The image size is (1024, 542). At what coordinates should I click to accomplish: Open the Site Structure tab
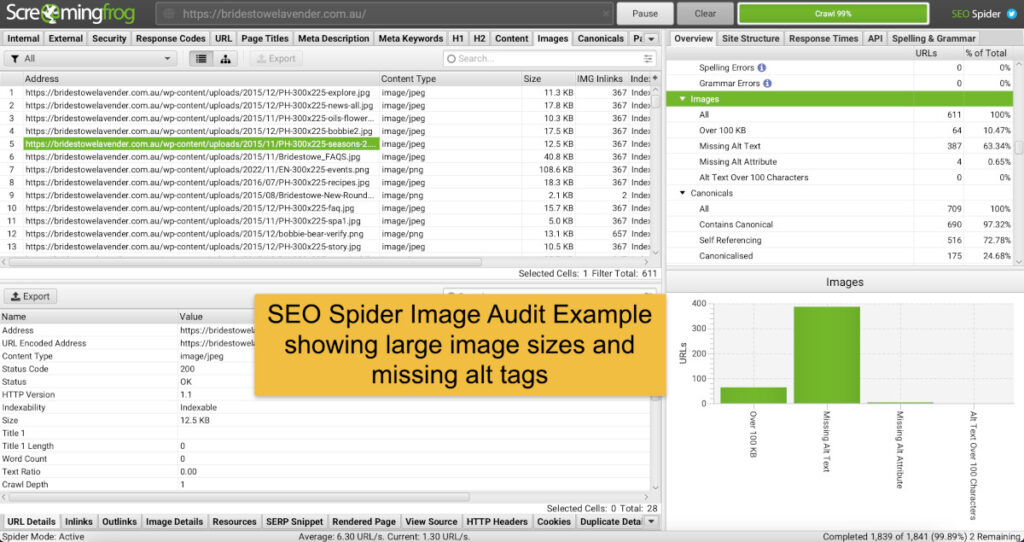click(750, 38)
